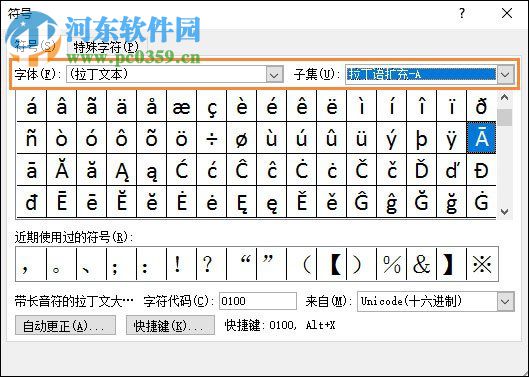The height and width of the screenshot is (377, 529).
Task: Select the ü umlaut symbol
Action: (361, 138)
